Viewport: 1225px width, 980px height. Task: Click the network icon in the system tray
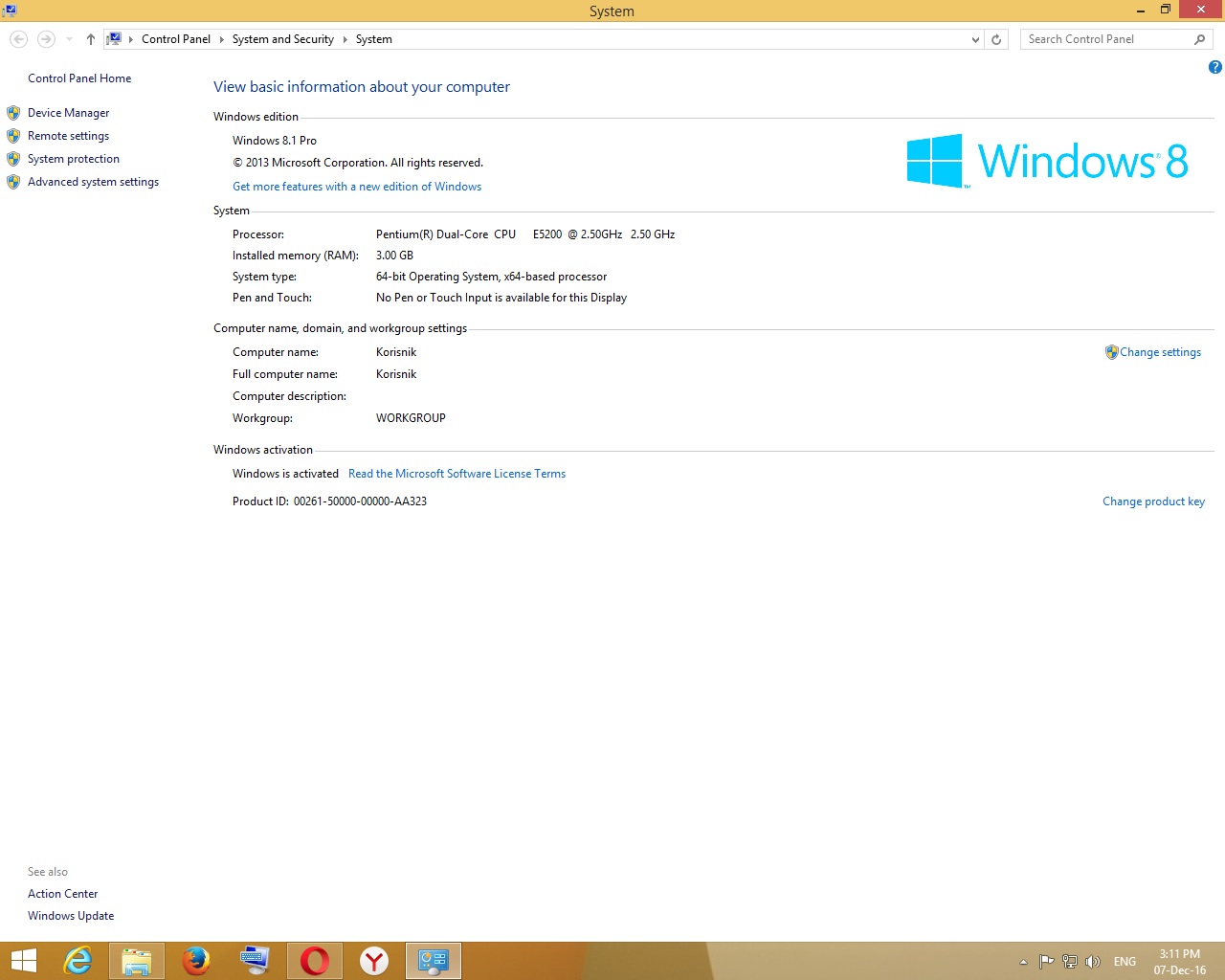click(1070, 962)
